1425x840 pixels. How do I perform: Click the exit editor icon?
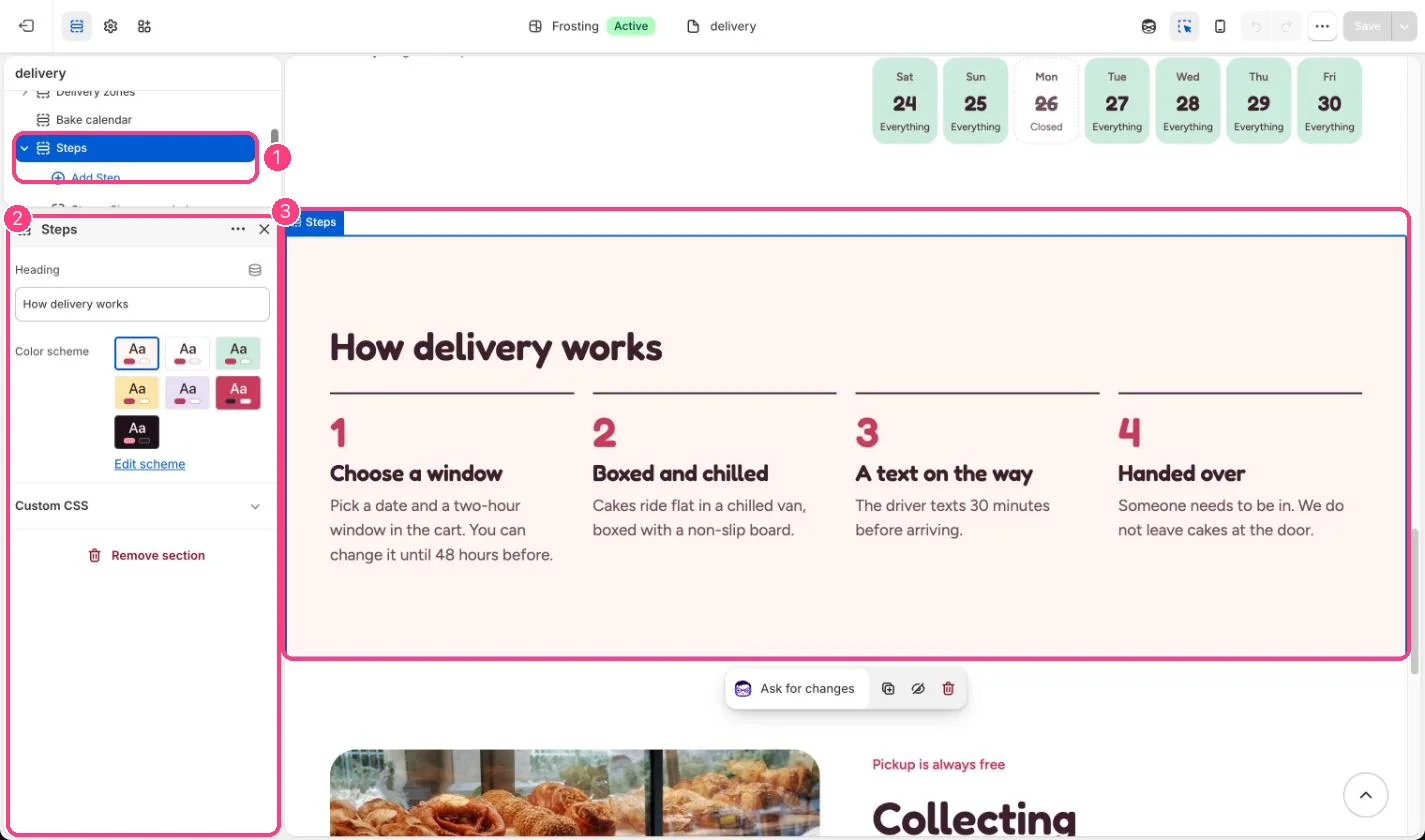pos(27,26)
